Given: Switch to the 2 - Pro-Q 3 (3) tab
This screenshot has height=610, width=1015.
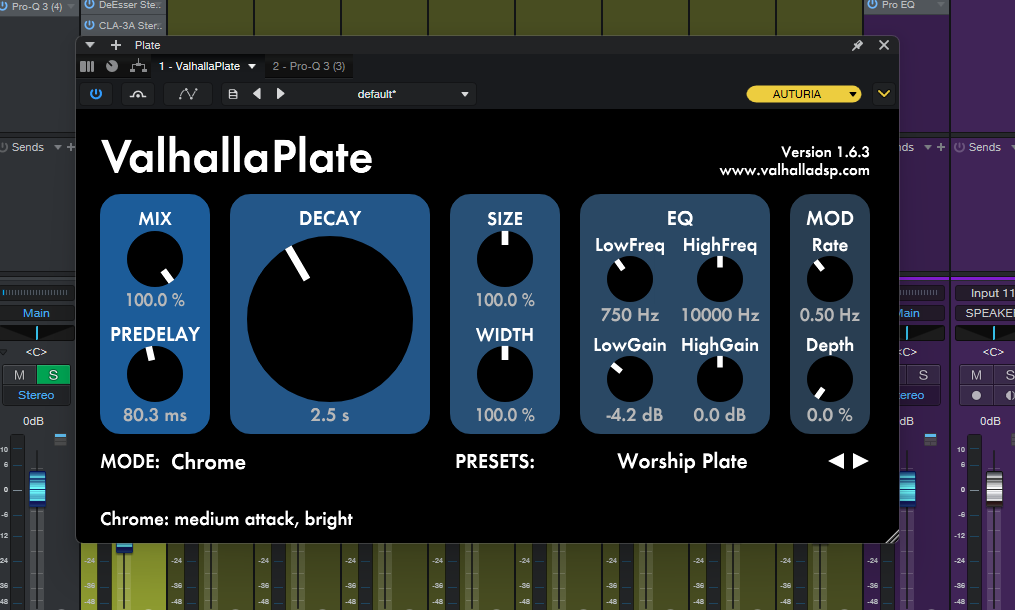Looking at the screenshot, I should [x=309, y=66].
